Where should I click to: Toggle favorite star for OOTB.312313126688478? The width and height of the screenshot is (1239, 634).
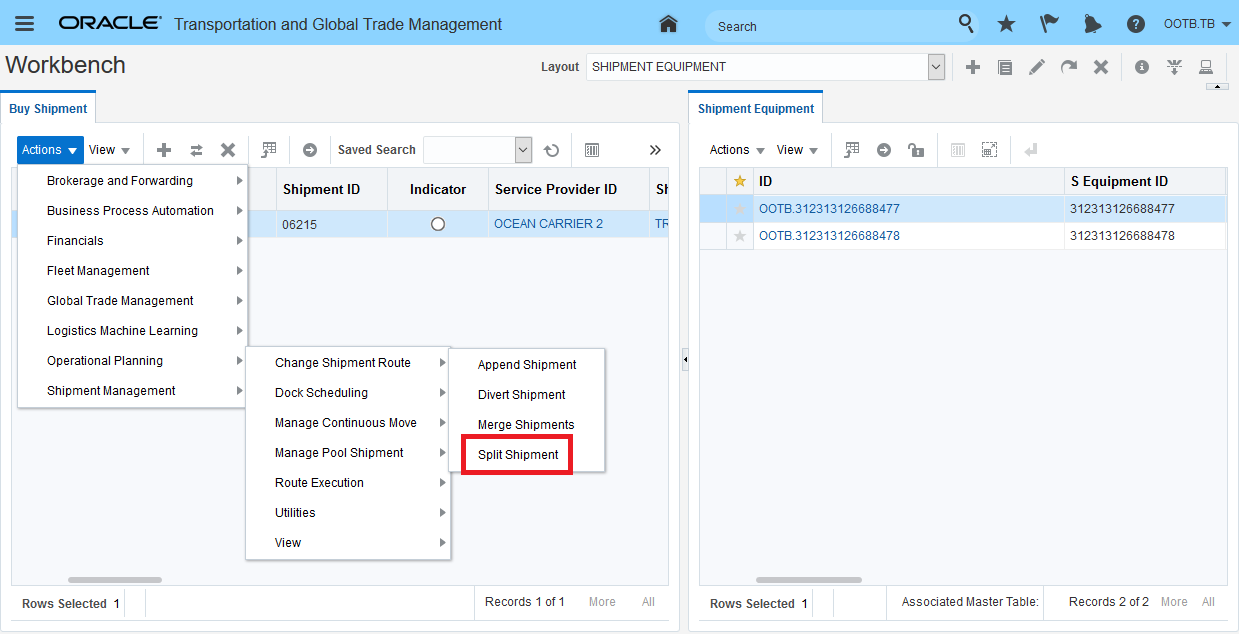coord(740,236)
